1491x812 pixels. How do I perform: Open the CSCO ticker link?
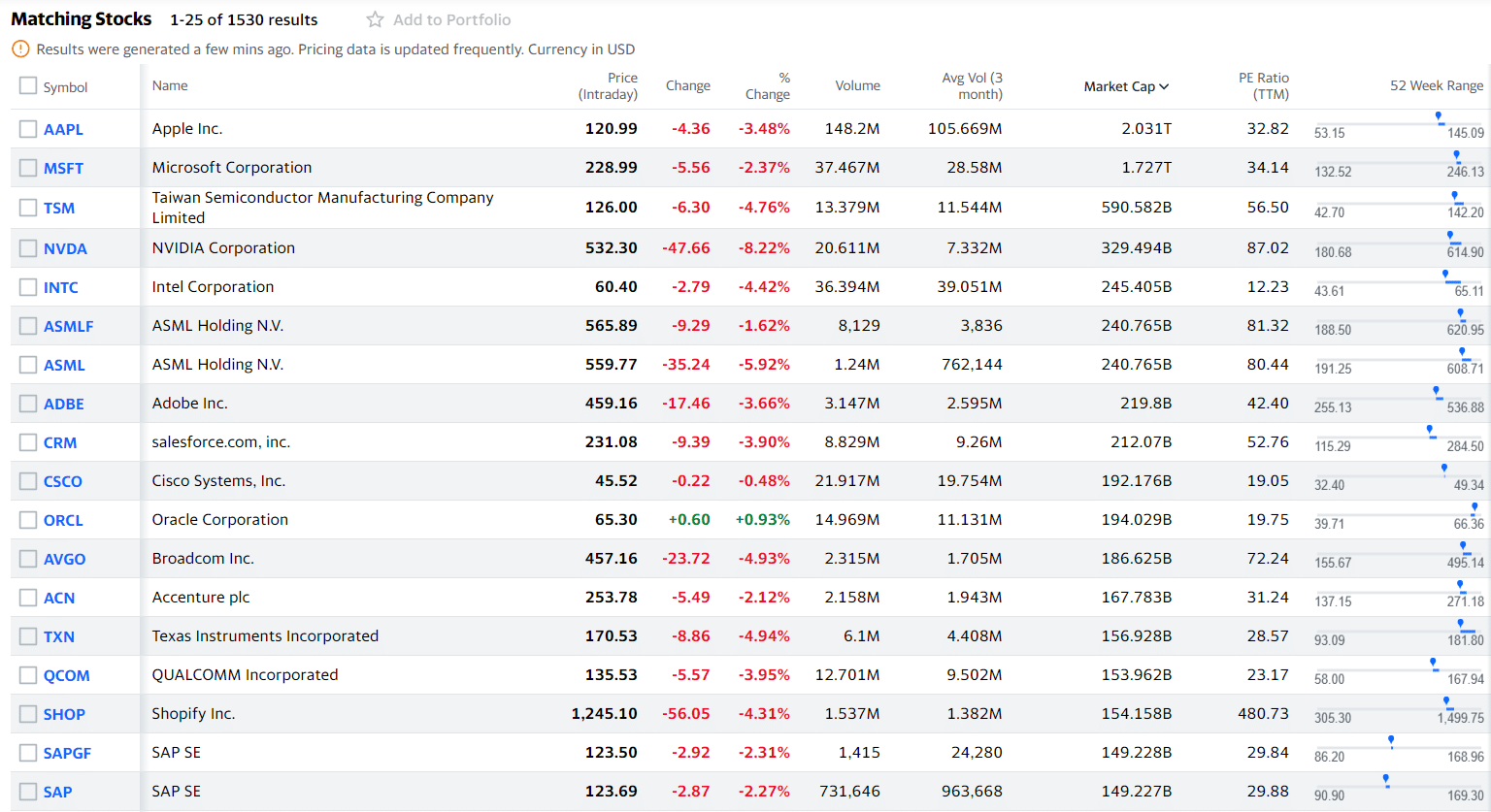[63, 481]
